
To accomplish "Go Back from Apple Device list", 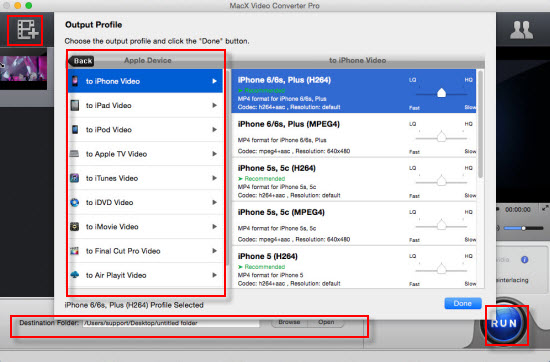I will (81, 61).
